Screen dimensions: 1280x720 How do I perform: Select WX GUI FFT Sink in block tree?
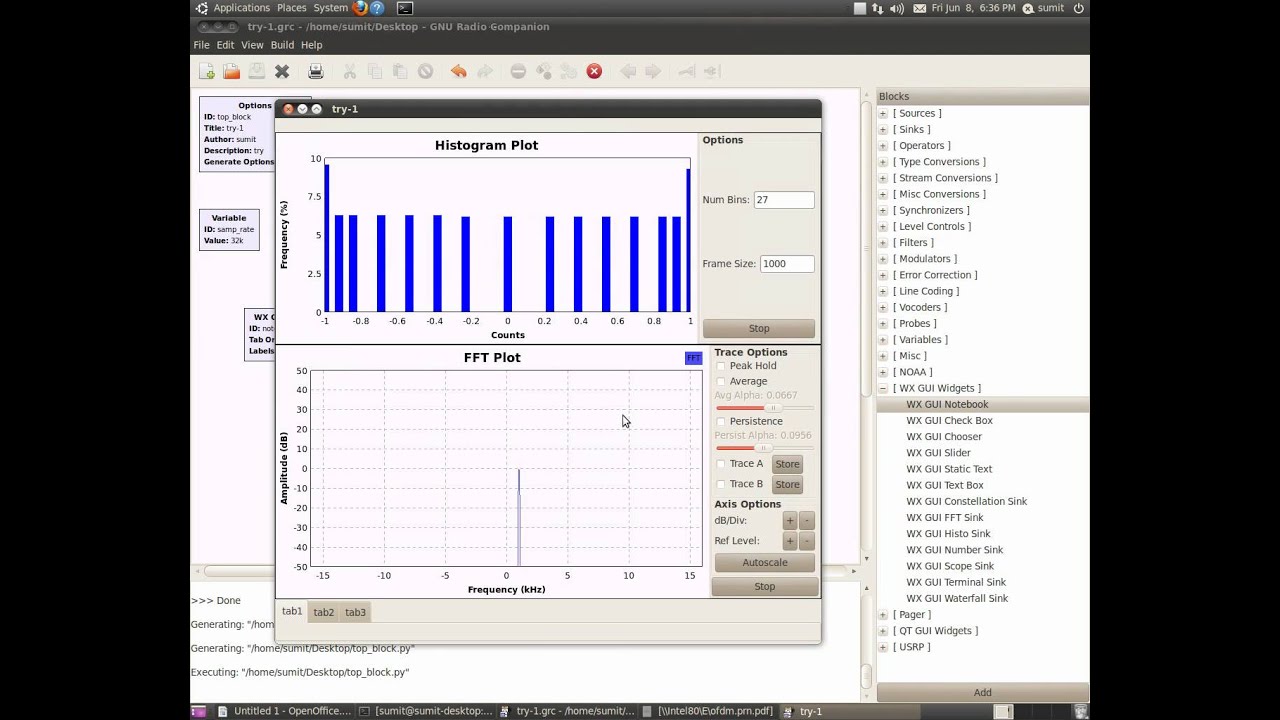pyautogui.click(x=945, y=518)
